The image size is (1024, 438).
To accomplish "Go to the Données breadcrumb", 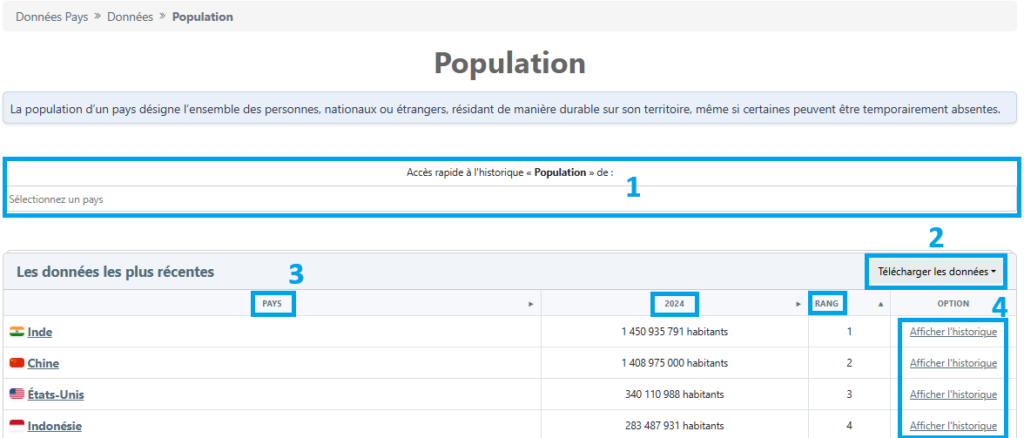I will click(130, 17).
